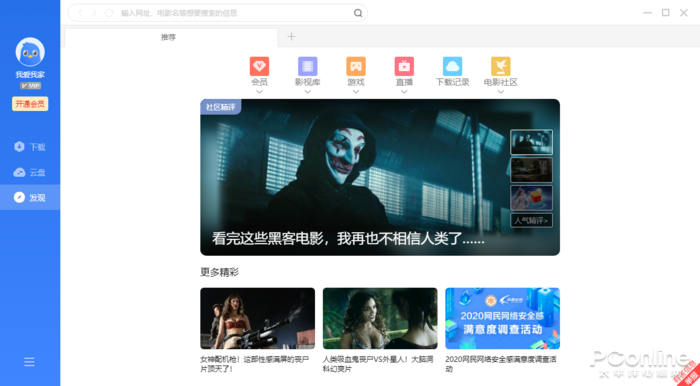Go back with the left arrow
The image size is (700, 386).
pyautogui.click(x=80, y=13)
